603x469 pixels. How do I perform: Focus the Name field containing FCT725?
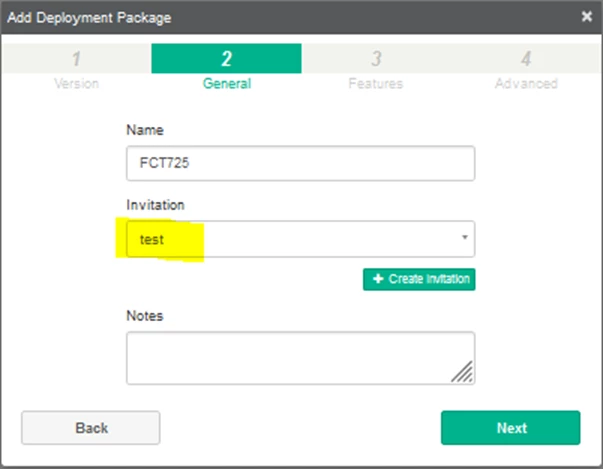[300, 163]
